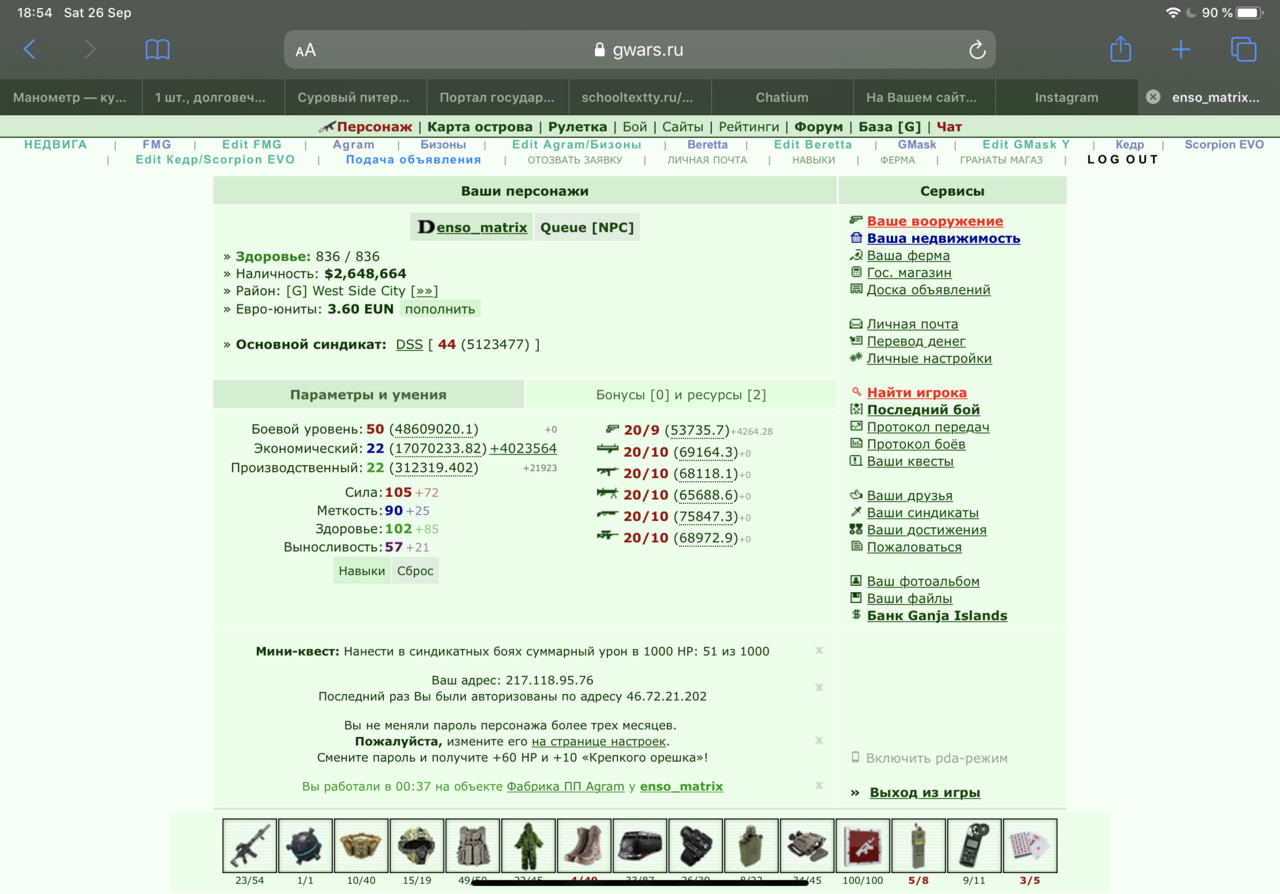The image size is (1280, 894).
Task: Open Карта острова menu item
Action: click(x=480, y=127)
